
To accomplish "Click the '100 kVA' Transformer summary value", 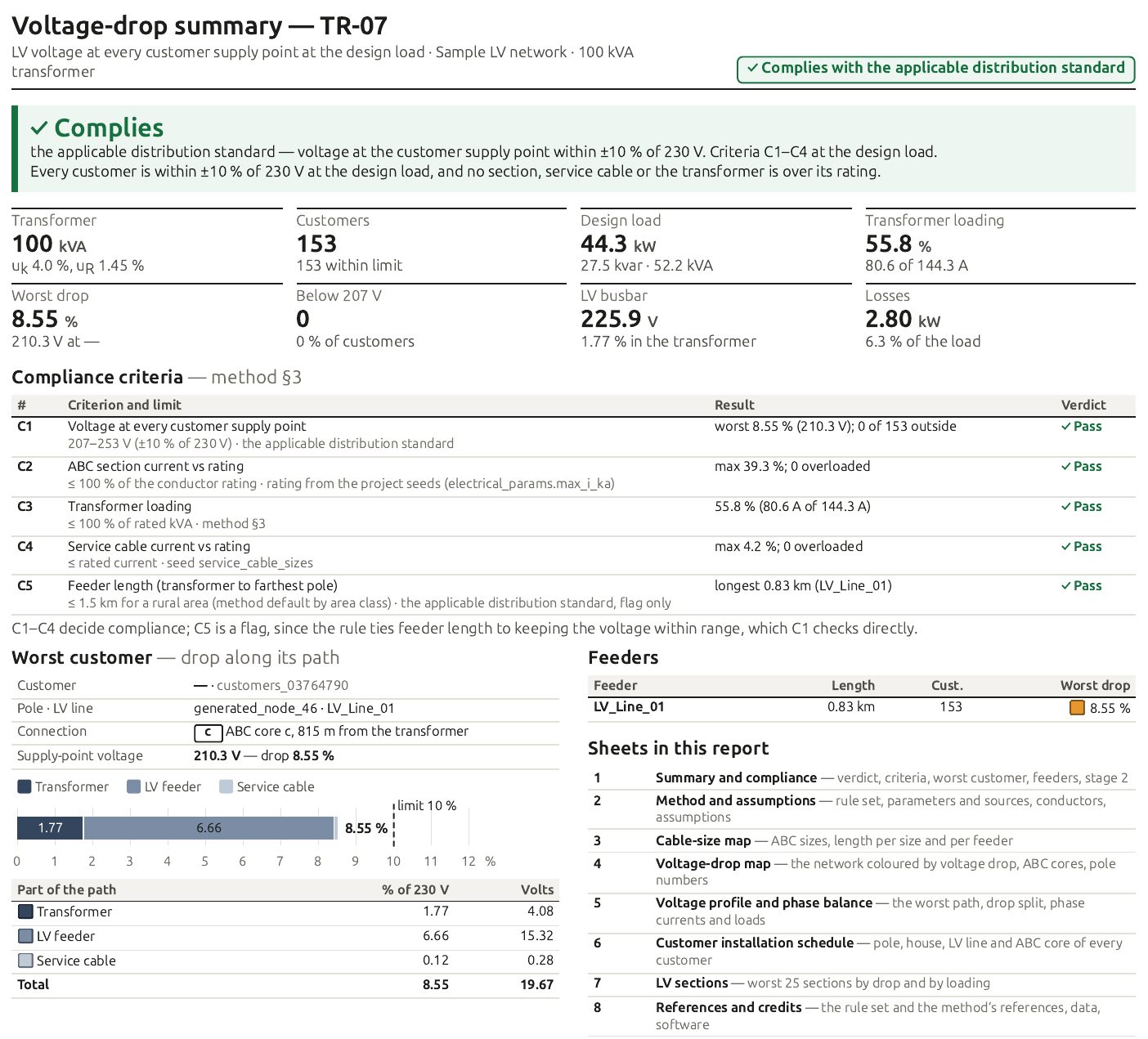I will pos(49,244).
